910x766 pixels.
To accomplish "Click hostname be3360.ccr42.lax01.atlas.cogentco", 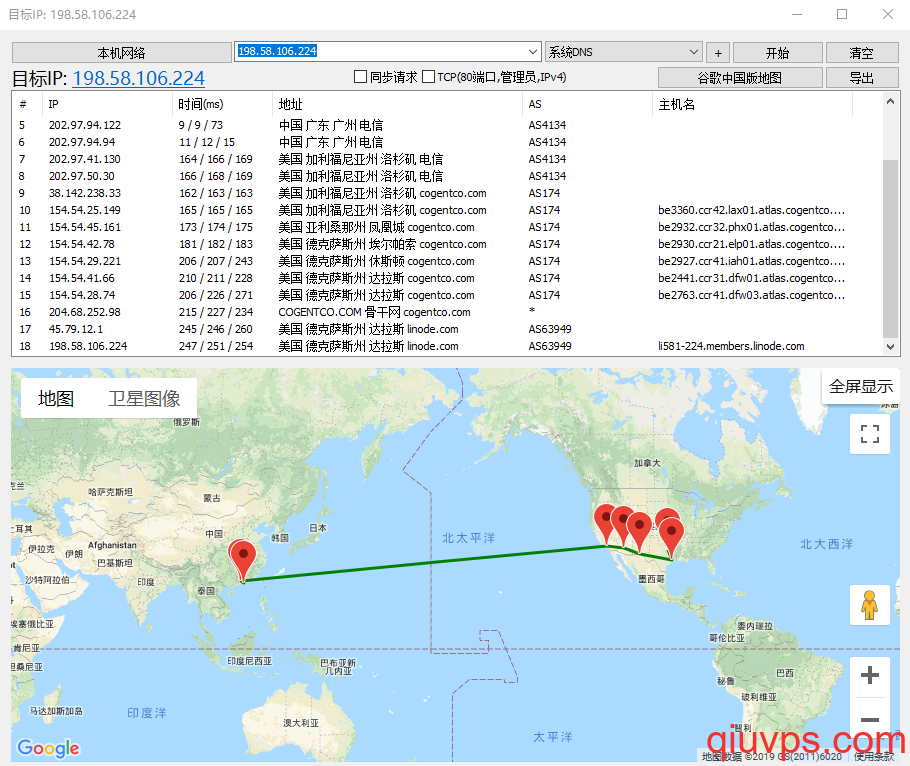I will [752, 210].
